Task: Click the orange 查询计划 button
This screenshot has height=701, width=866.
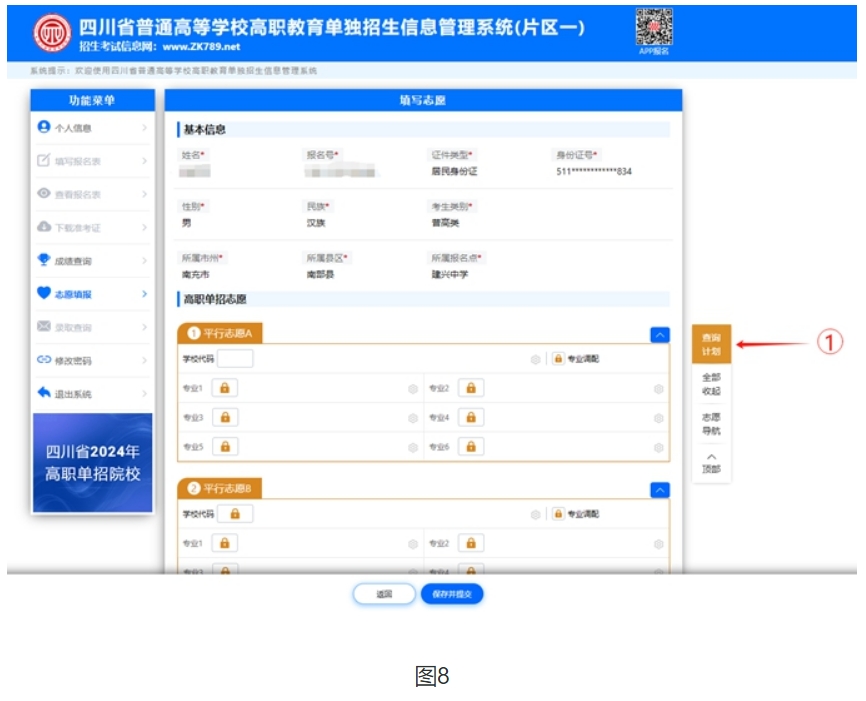Action: click(x=710, y=345)
